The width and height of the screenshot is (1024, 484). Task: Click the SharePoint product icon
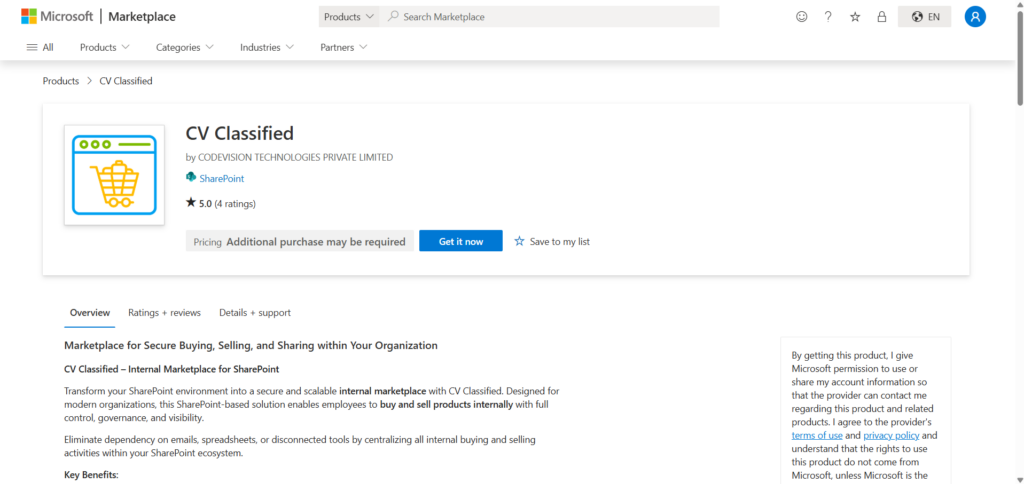pos(191,177)
